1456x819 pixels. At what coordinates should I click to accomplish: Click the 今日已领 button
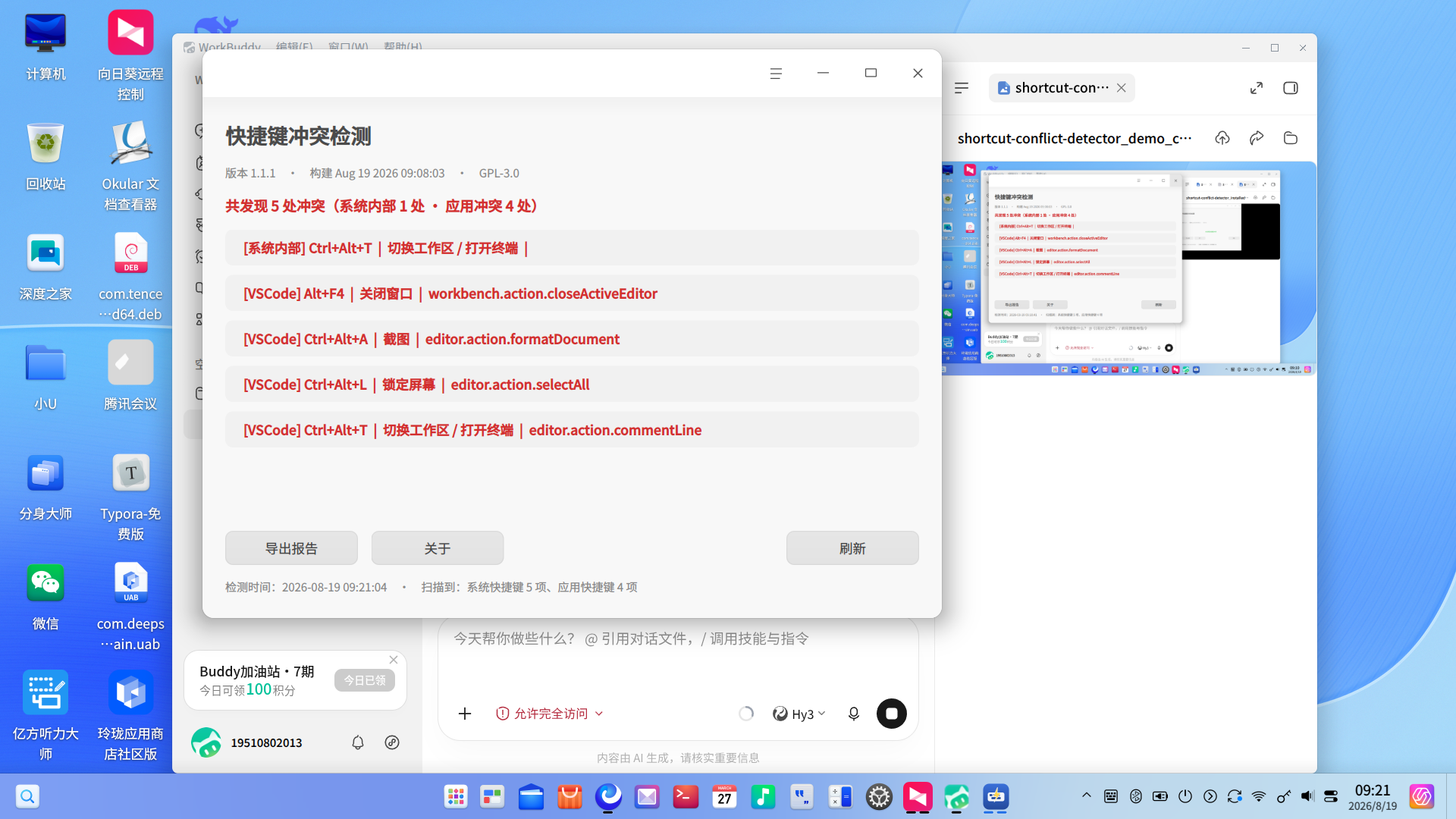[365, 680]
